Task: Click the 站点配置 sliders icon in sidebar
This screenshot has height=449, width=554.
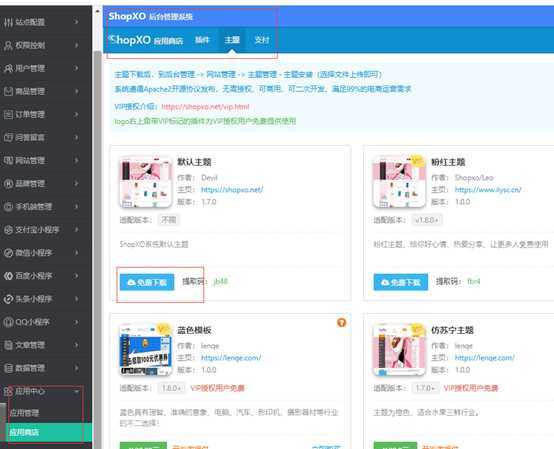Action: [8, 22]
